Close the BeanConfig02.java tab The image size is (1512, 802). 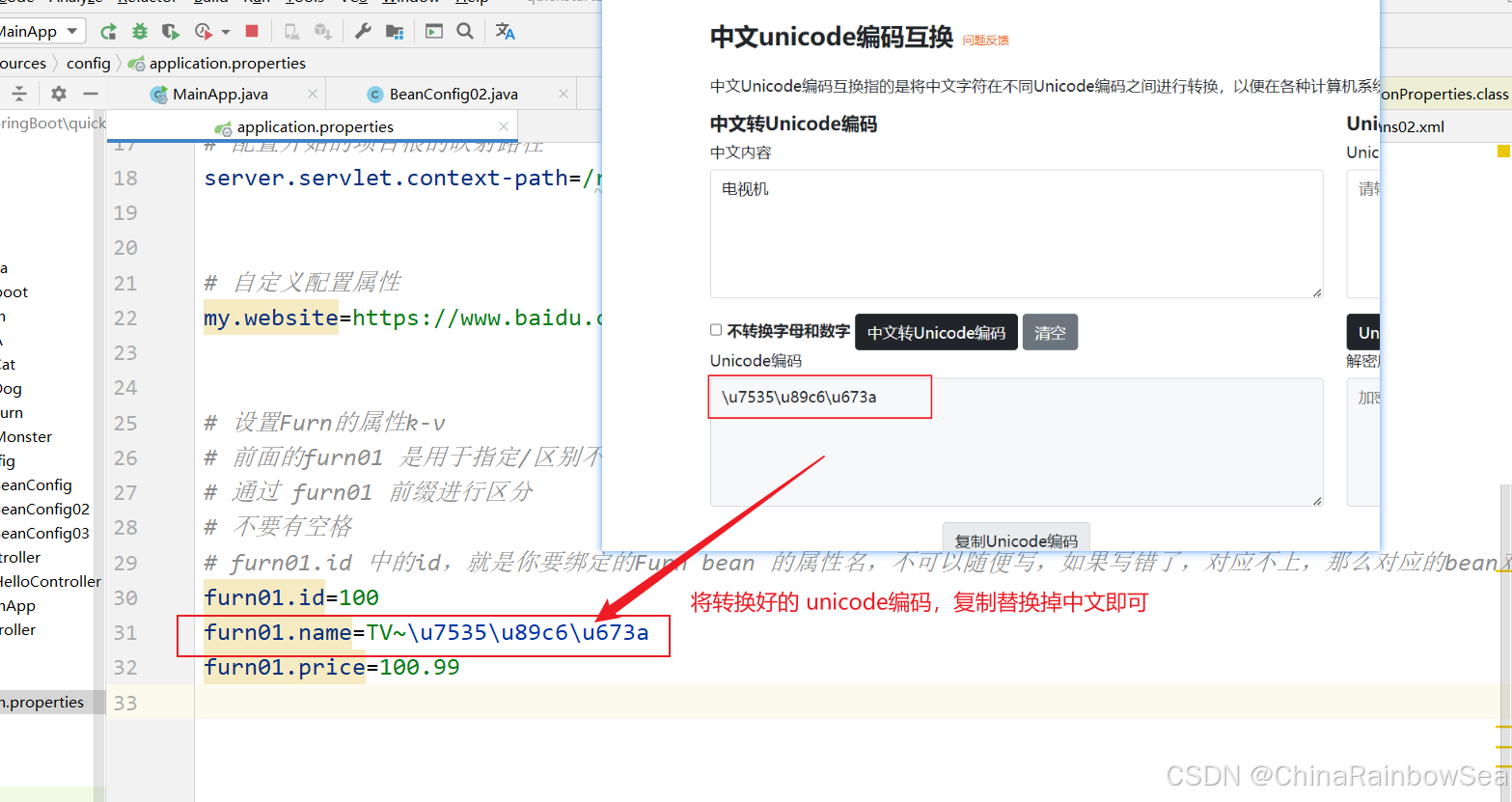[x=564, y=94]
